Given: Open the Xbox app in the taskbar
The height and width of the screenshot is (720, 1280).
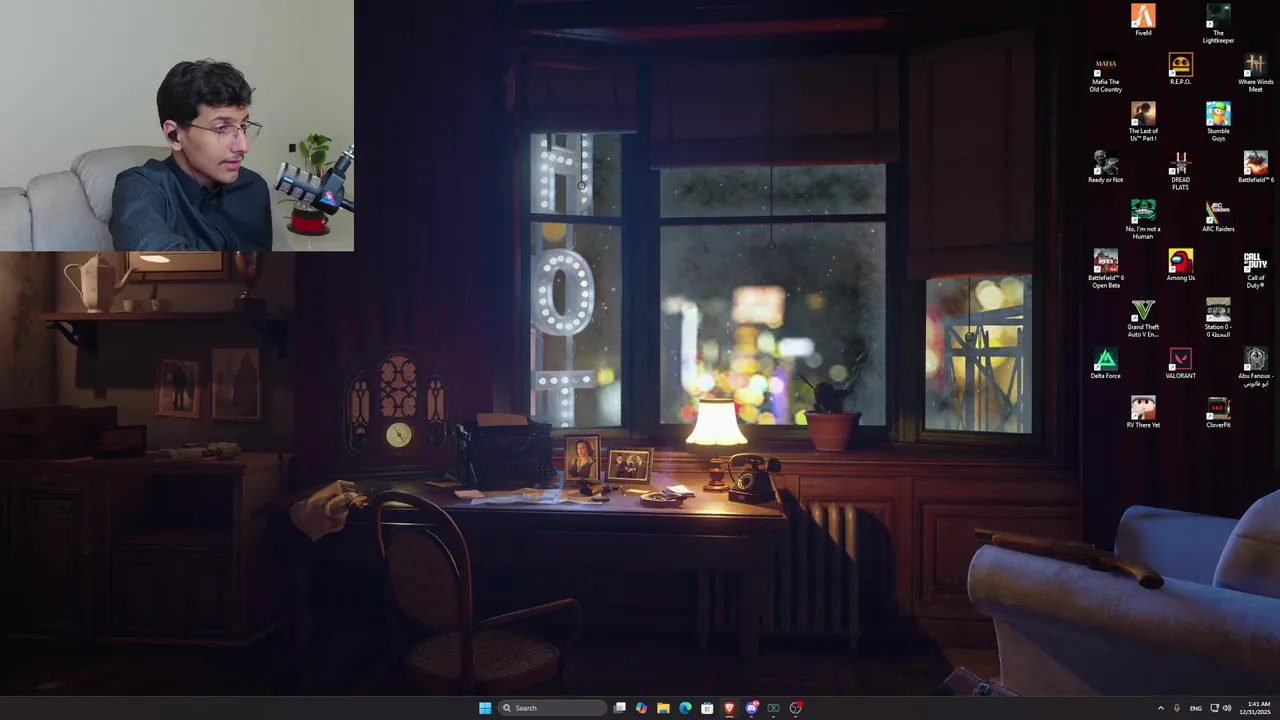Looking at the screenshot, I should tap(773, 708).
